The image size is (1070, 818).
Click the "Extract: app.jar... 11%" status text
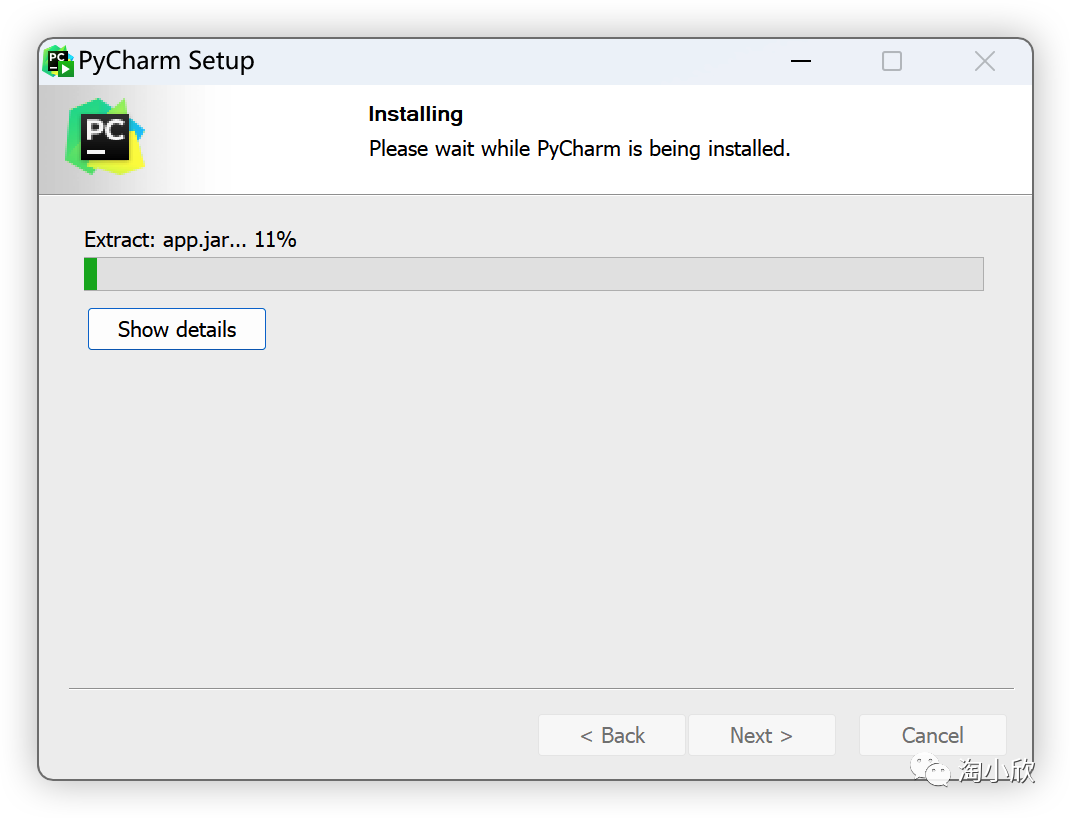pos(190,240)
